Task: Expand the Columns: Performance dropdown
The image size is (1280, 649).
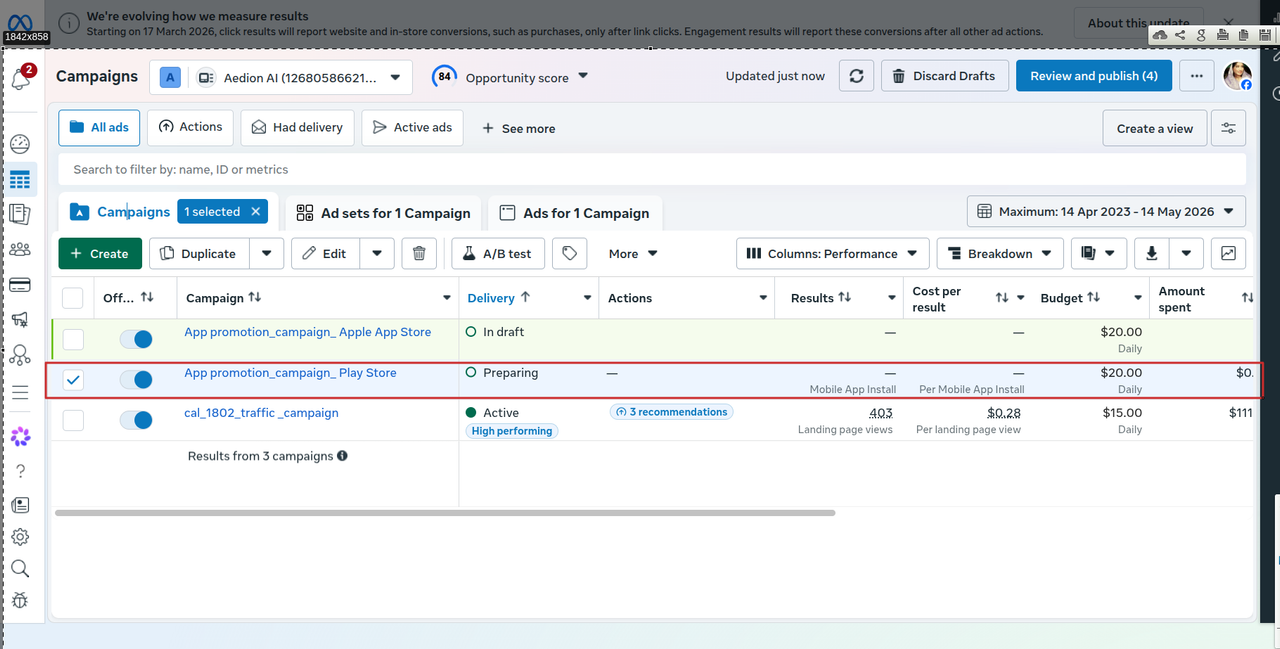Action: pos(833,254)
